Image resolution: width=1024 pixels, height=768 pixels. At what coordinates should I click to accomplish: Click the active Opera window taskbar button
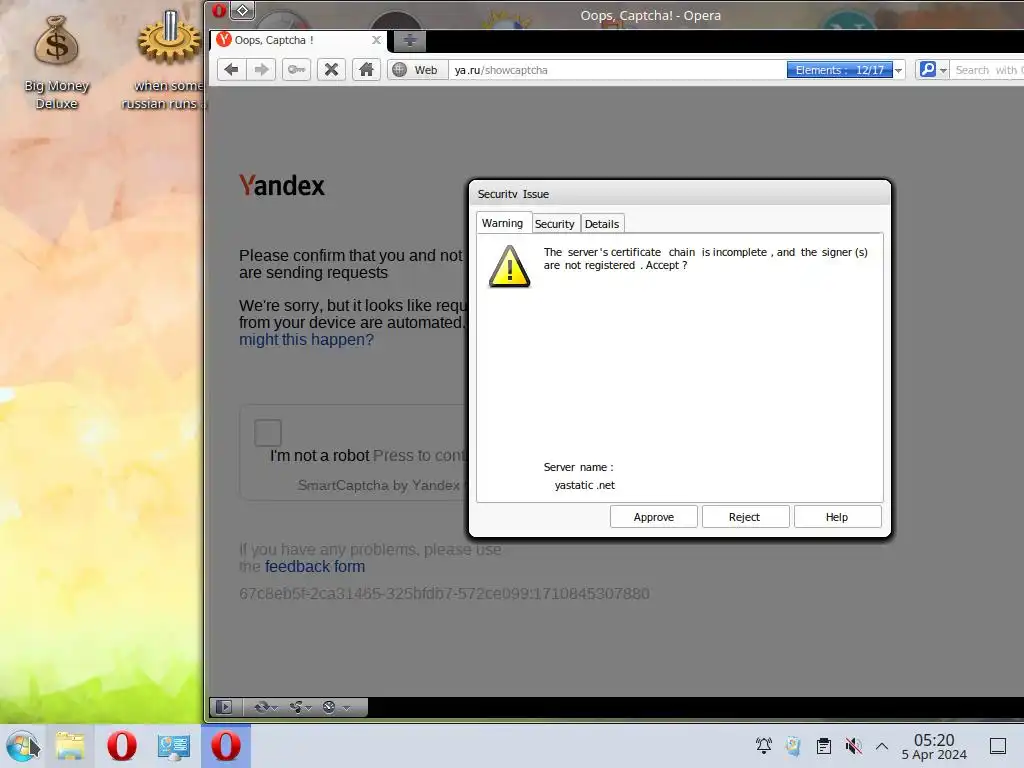pos(225,746)
